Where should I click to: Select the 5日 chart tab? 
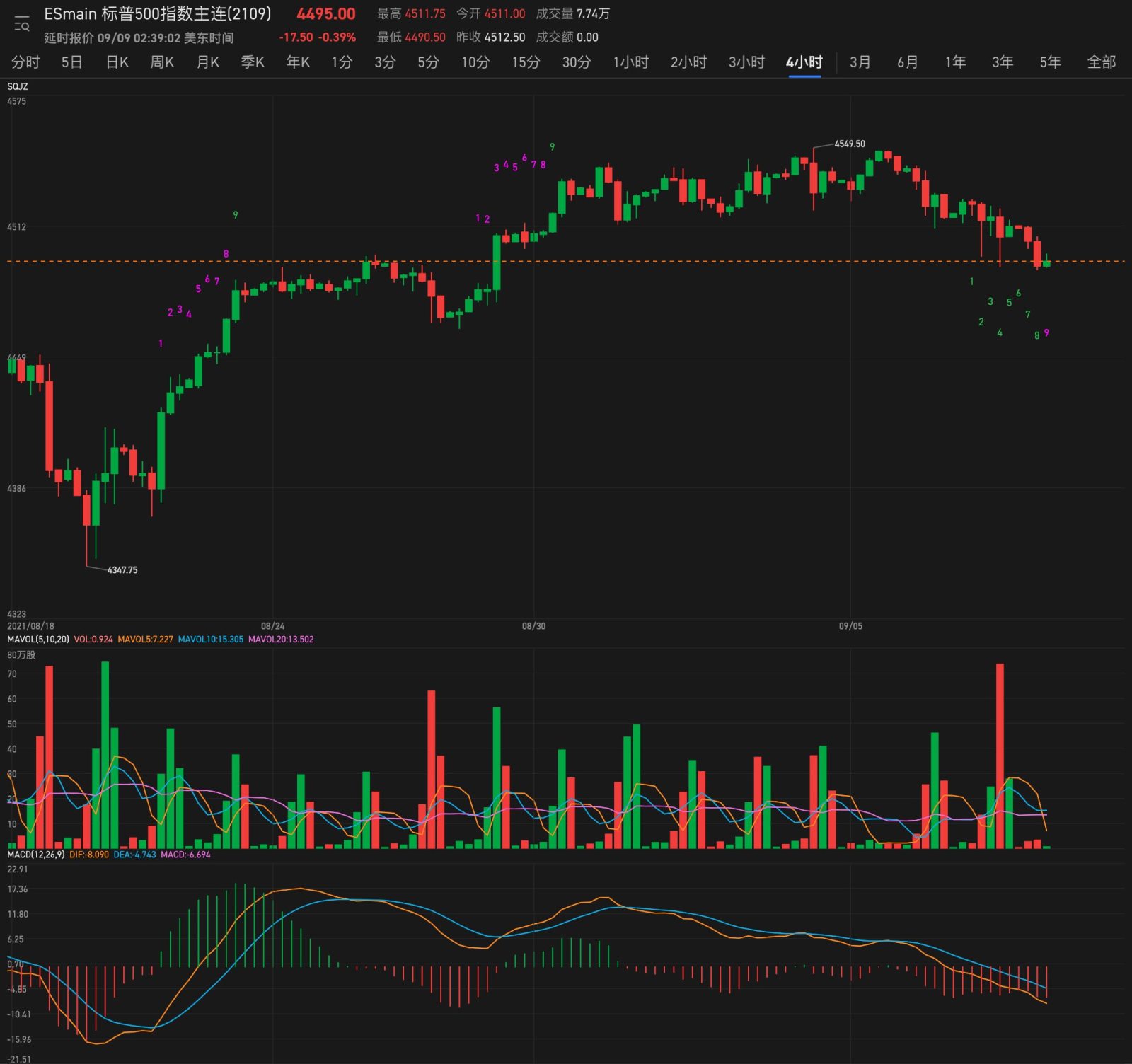tap(72, 62)
